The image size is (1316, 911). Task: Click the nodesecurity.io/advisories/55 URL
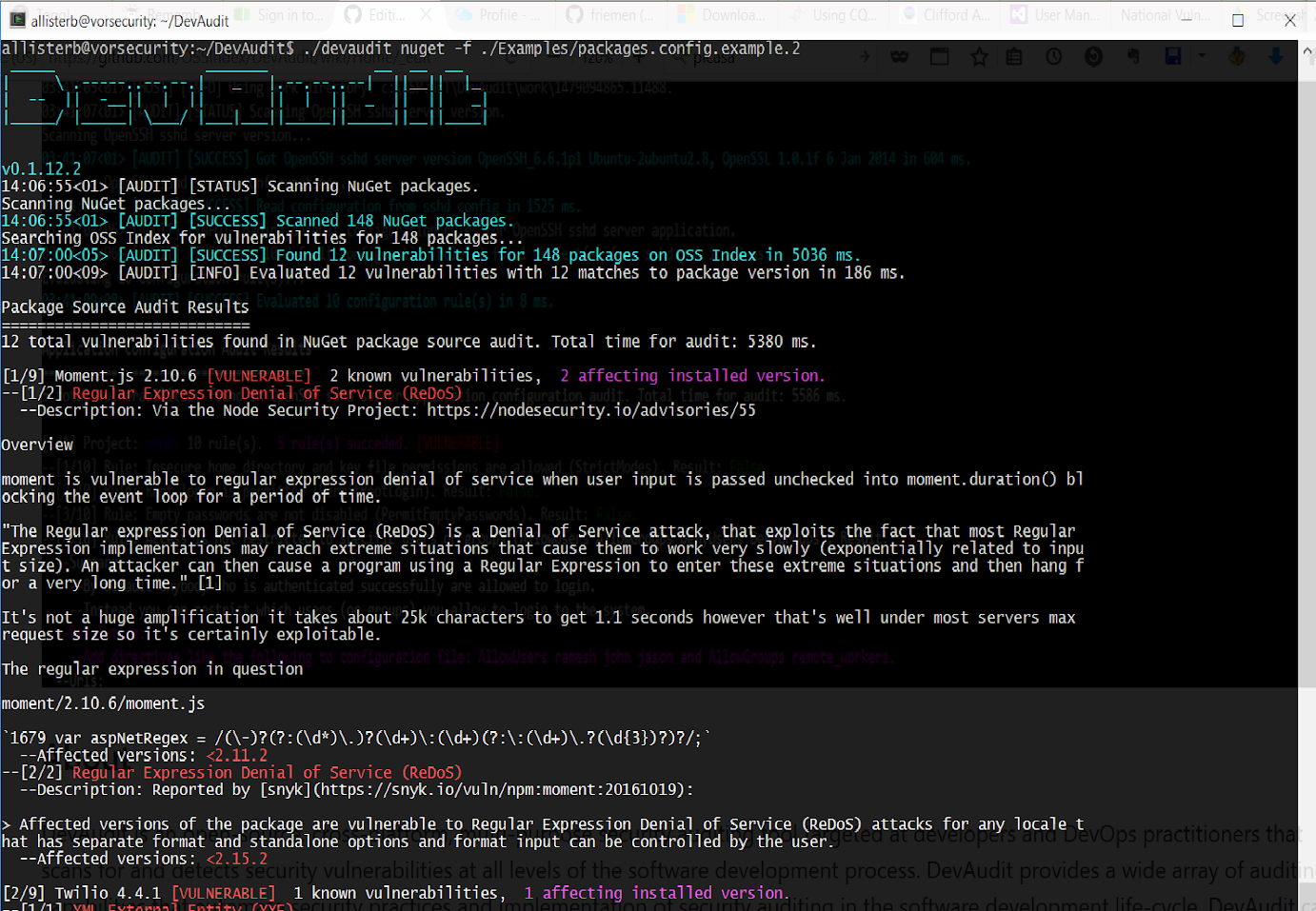click(x=591, y=410)
